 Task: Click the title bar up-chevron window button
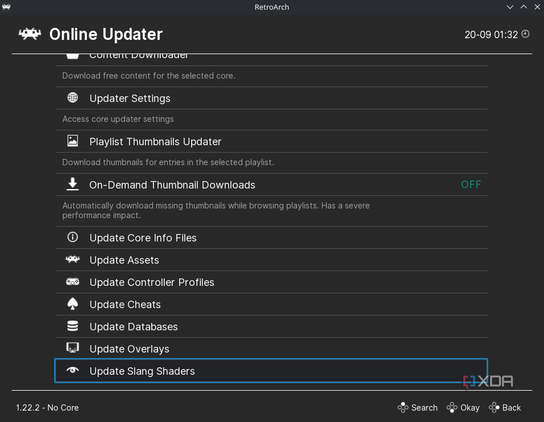pos(524,7)
